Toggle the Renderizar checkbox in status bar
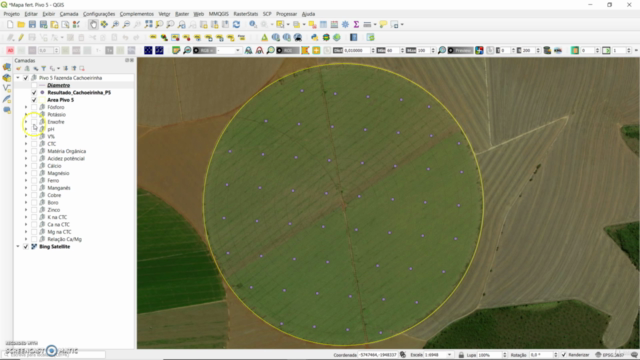Image resolution: width=640 pixels, height=360 pixels. (564, 355)
